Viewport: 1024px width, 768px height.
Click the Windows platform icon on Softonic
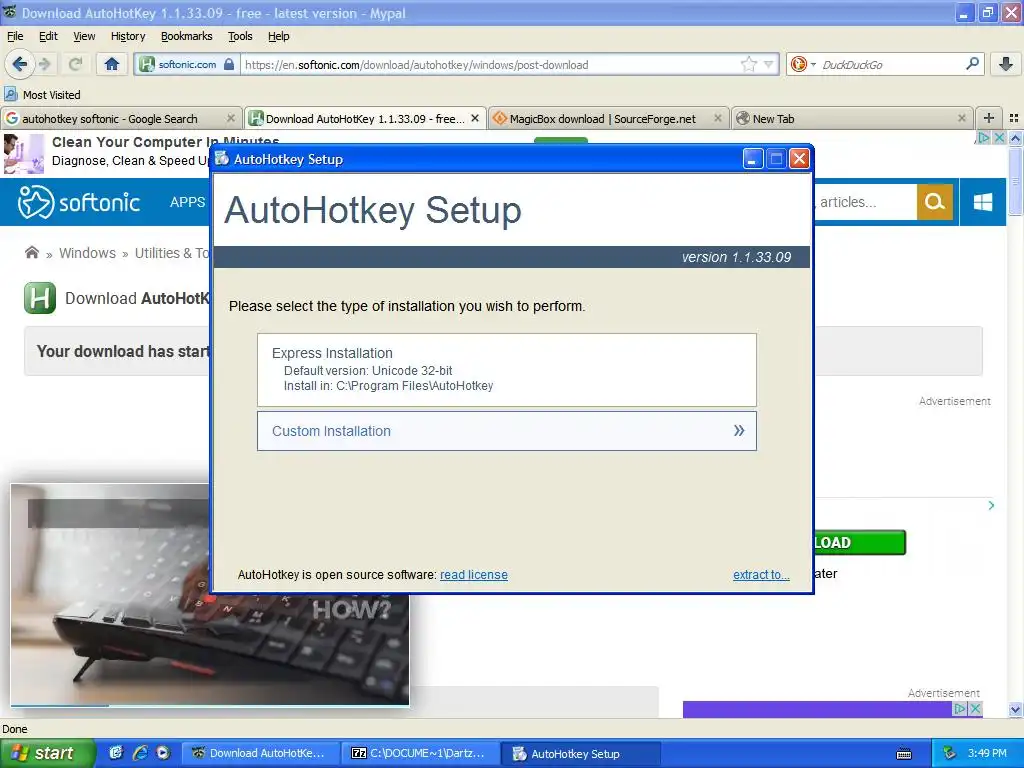[983, 202]
